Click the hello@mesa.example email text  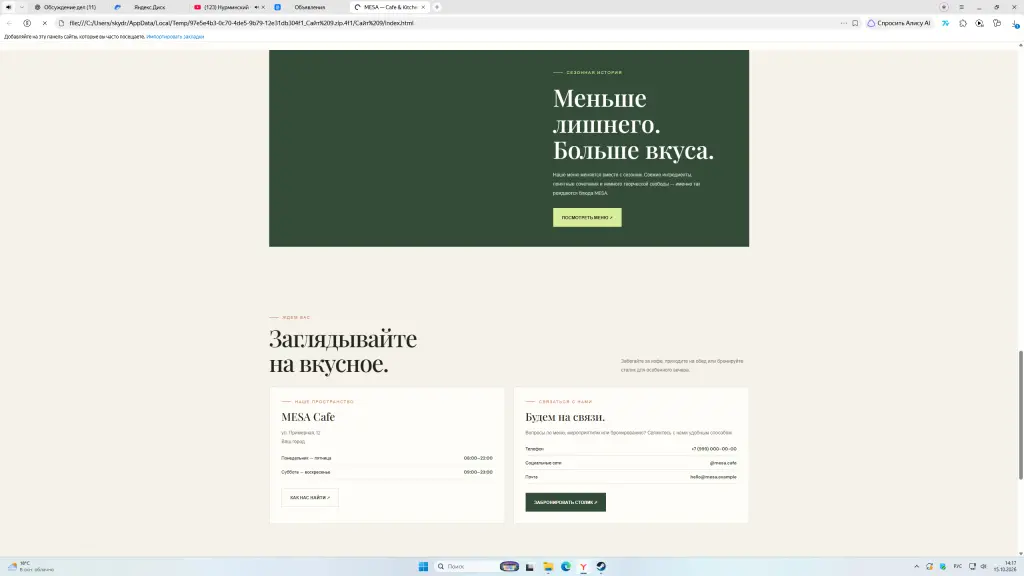point(713,477)
